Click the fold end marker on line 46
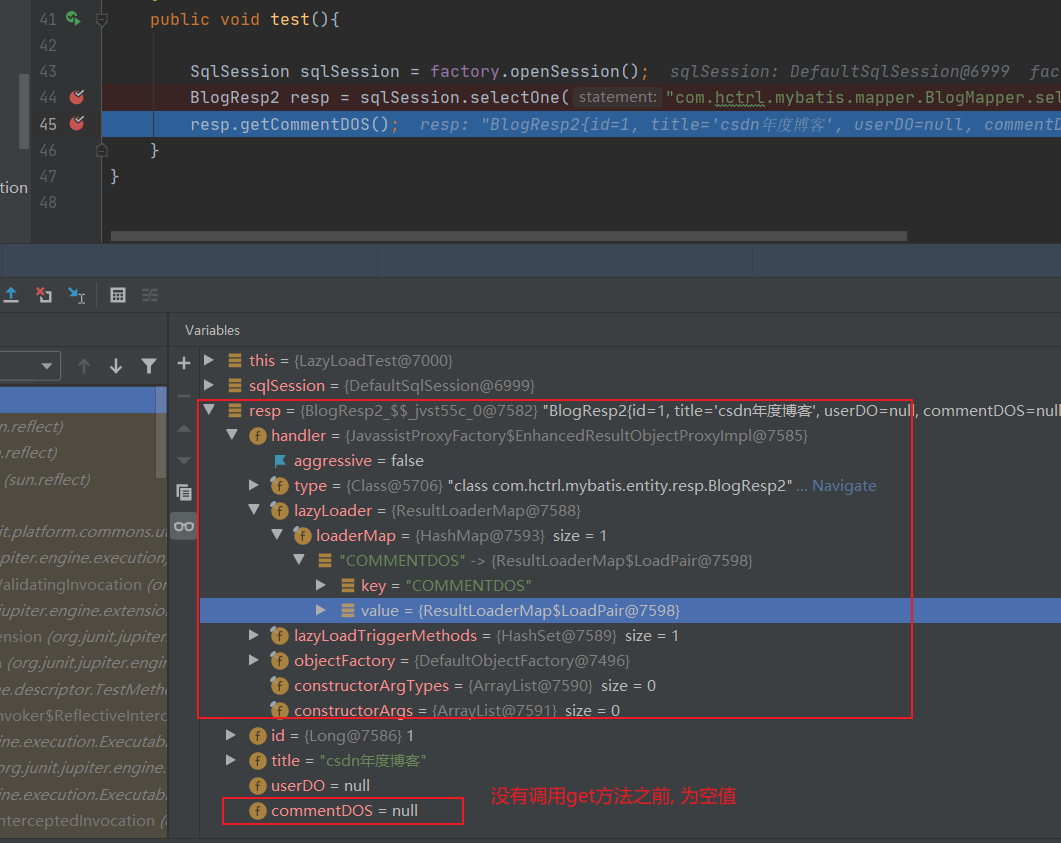Image resolution: width=1061 pixels, height=843 pixels. click(101, 150)
